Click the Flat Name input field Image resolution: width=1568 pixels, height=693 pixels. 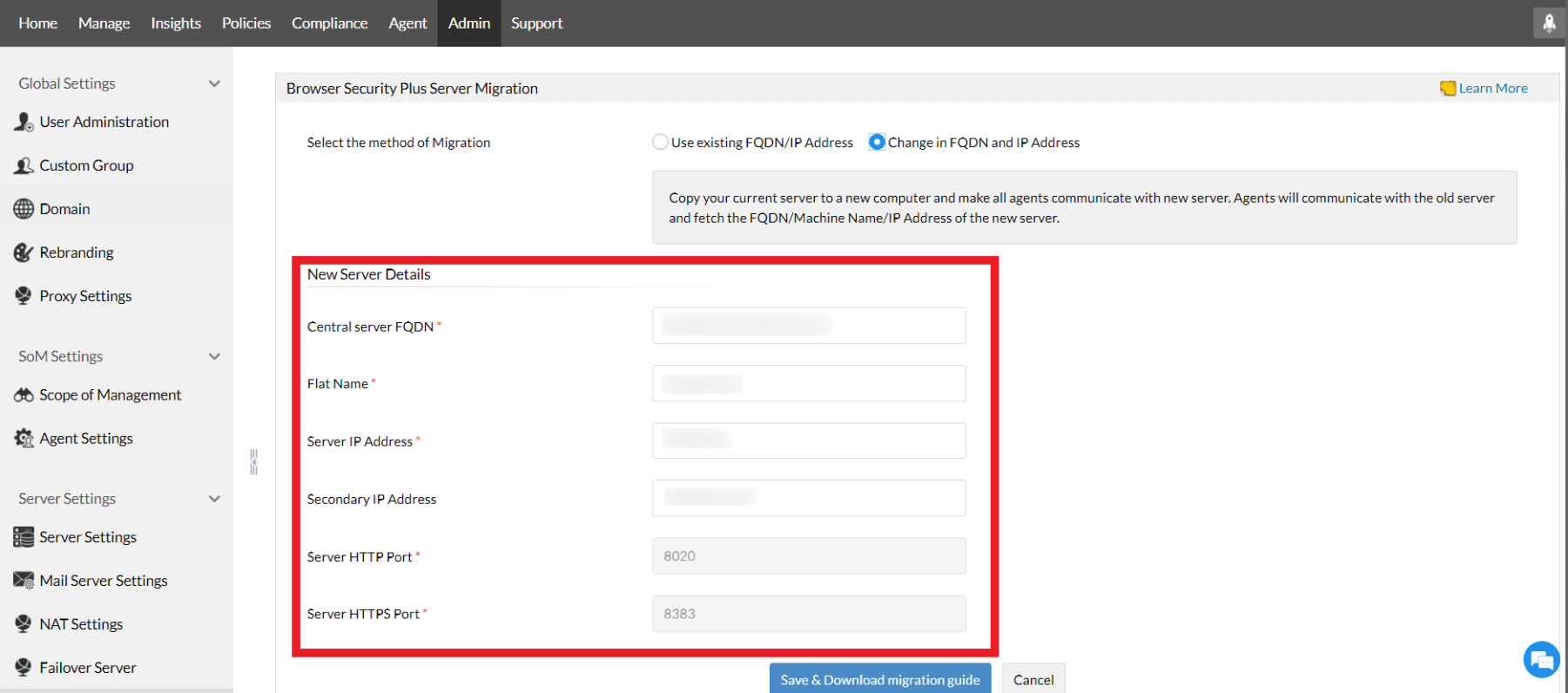pyautogui.click(x=809, y=383)
